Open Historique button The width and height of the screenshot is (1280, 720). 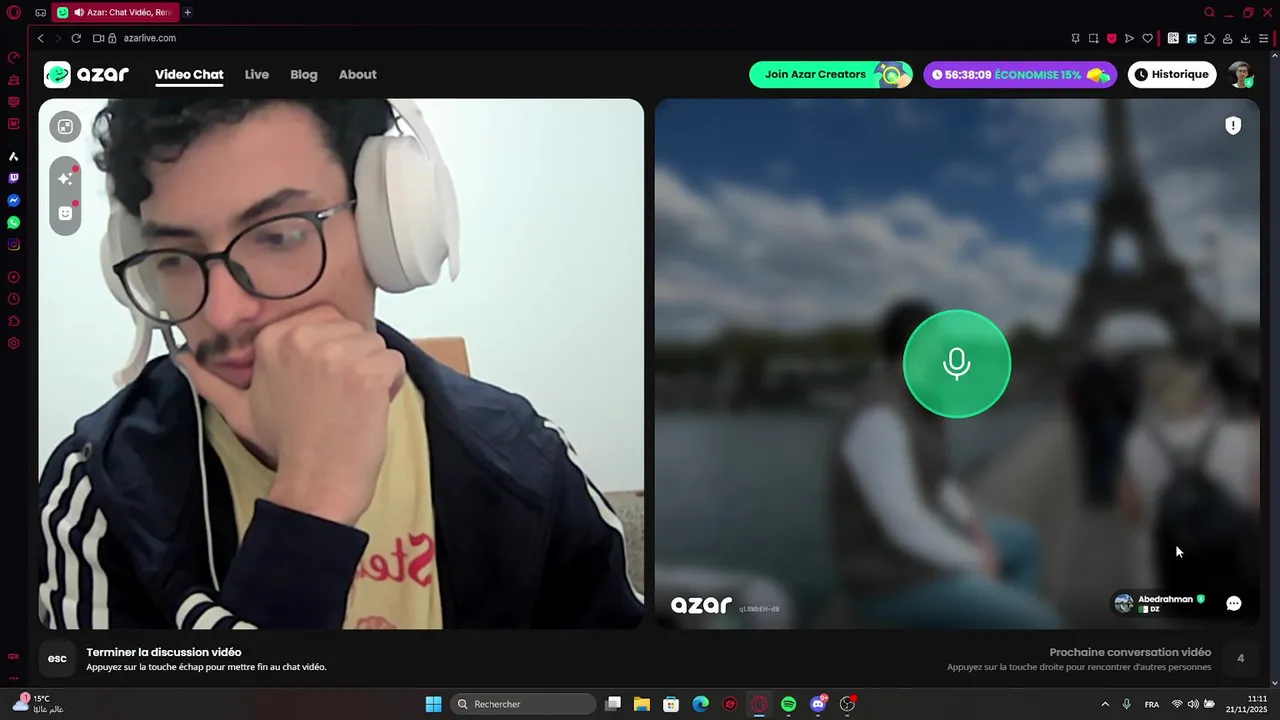(1172, 75)
